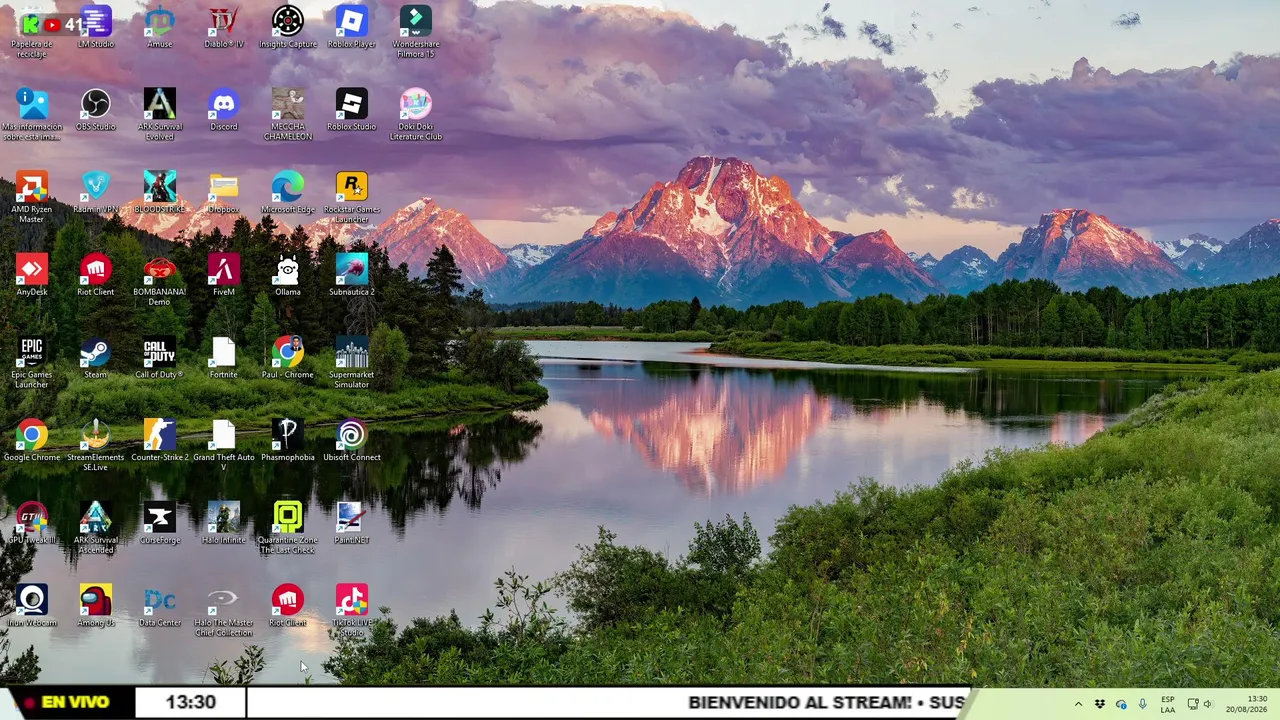Select the Google Chrome desktop icon
The image size is (1280, 720).
(x=32, y=441)
